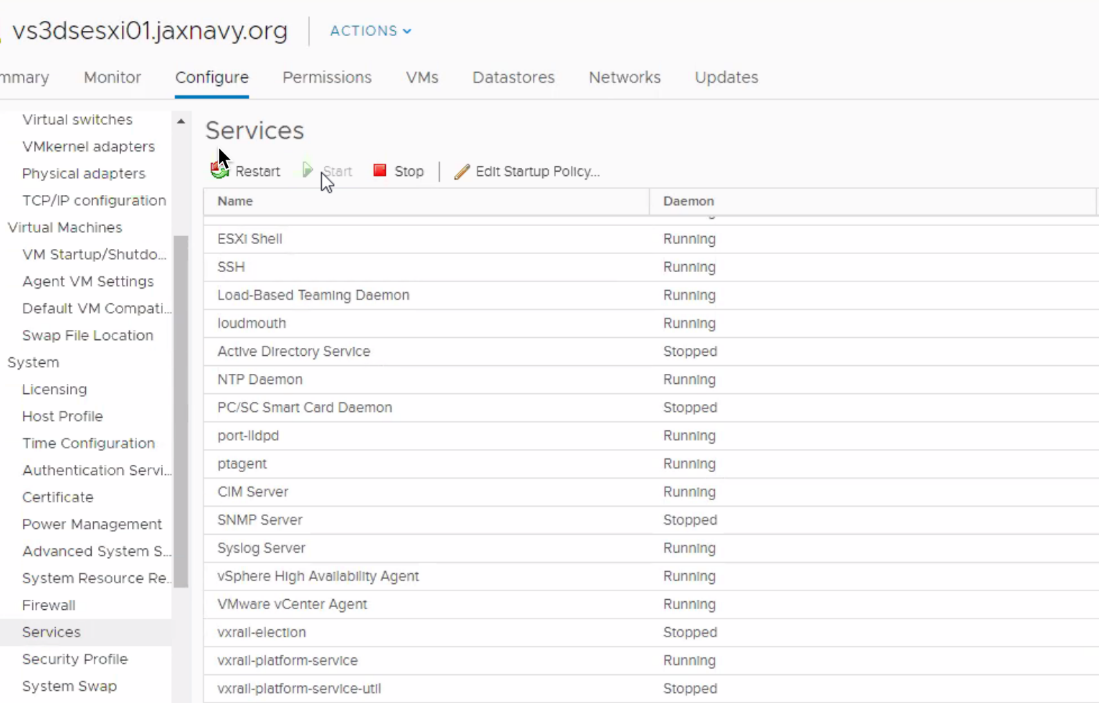Screen dimensions: 1099x703
Task: Select vSphere High Availability Agent row
Action: [x=651, y=576]
